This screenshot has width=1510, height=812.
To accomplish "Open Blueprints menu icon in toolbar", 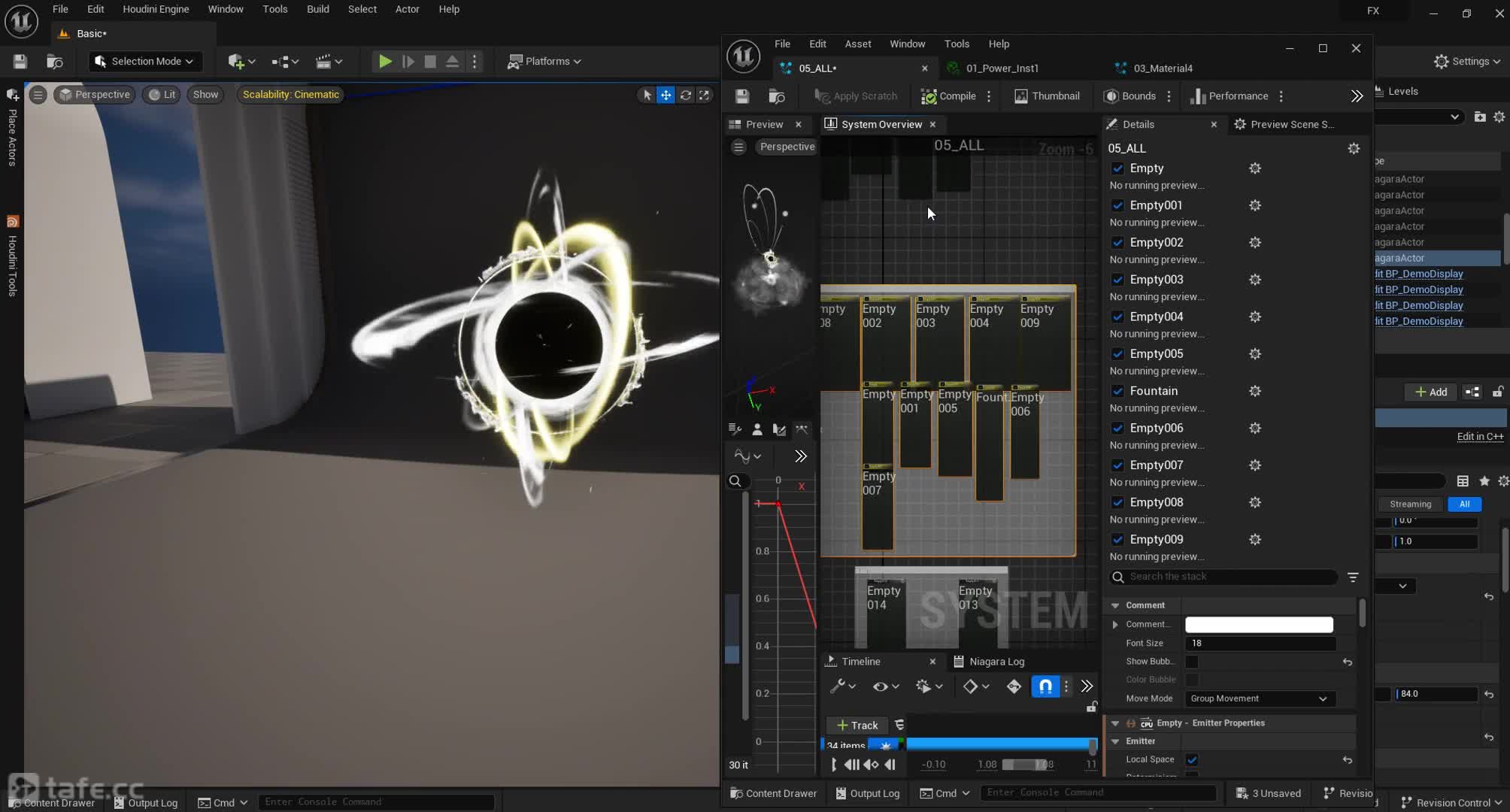I will [x=285, y=62].
